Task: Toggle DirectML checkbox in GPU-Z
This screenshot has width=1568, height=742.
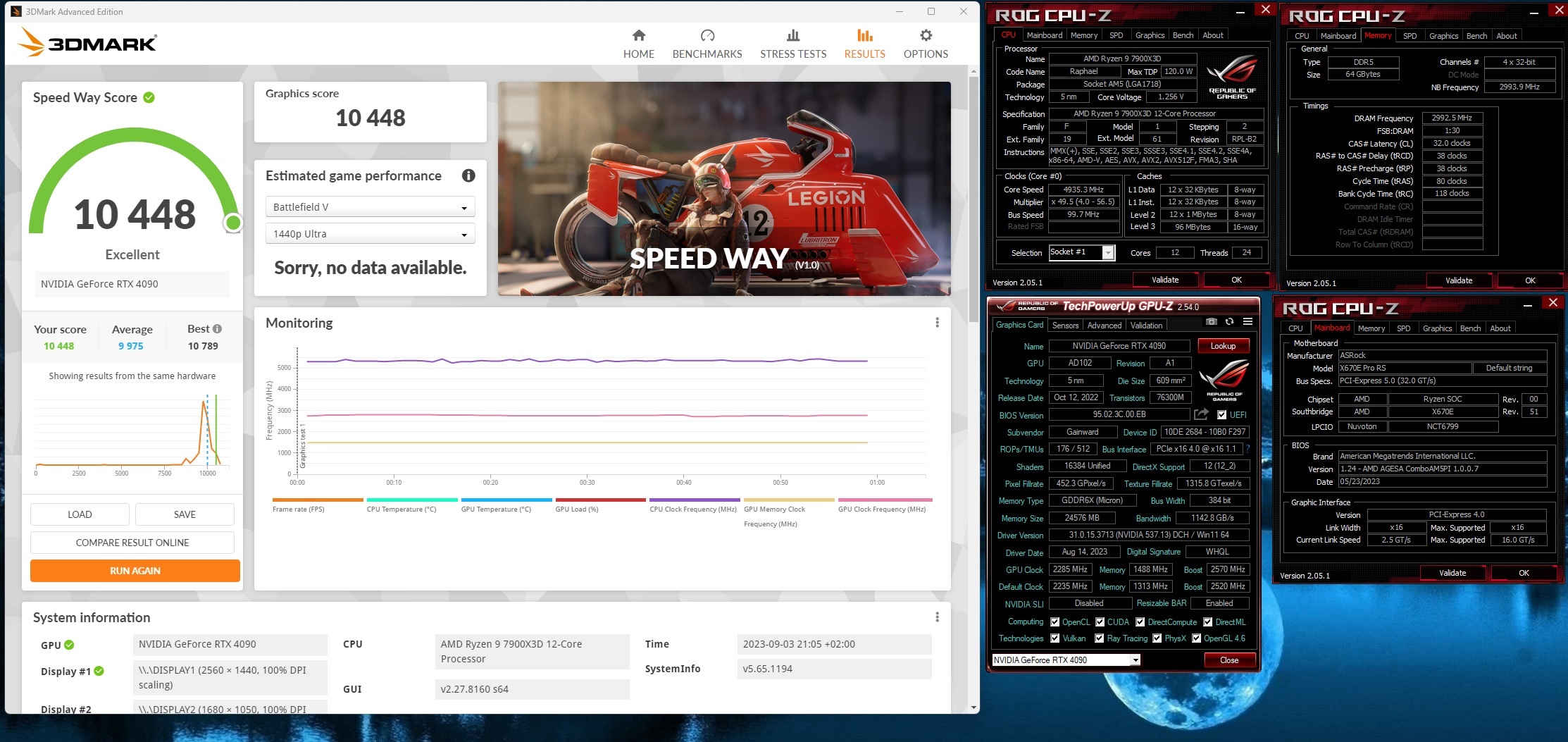Action: click(1207, 622)
